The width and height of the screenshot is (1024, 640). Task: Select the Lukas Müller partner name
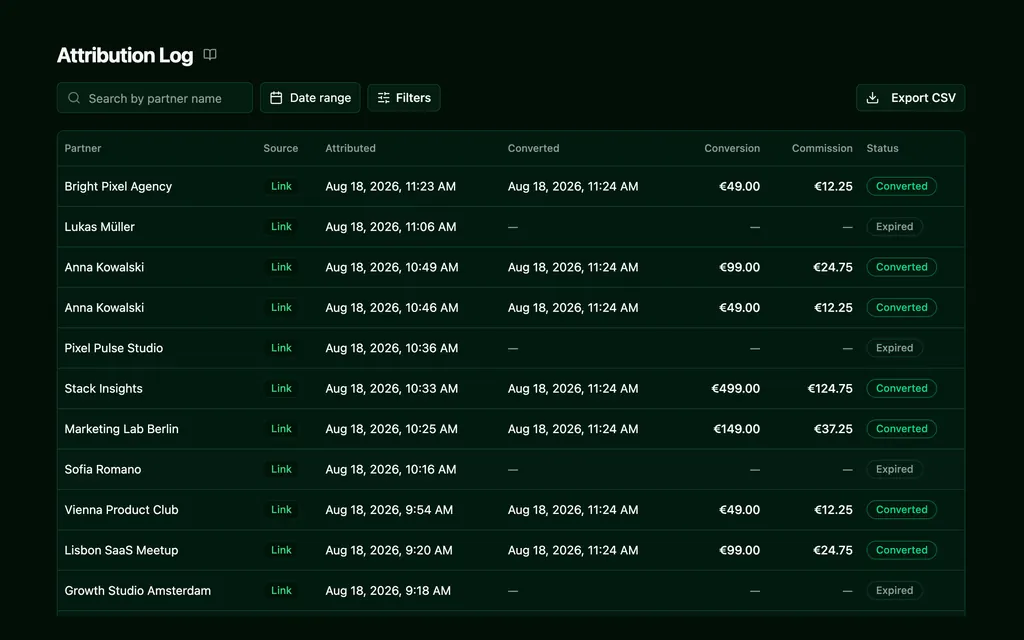99,227
